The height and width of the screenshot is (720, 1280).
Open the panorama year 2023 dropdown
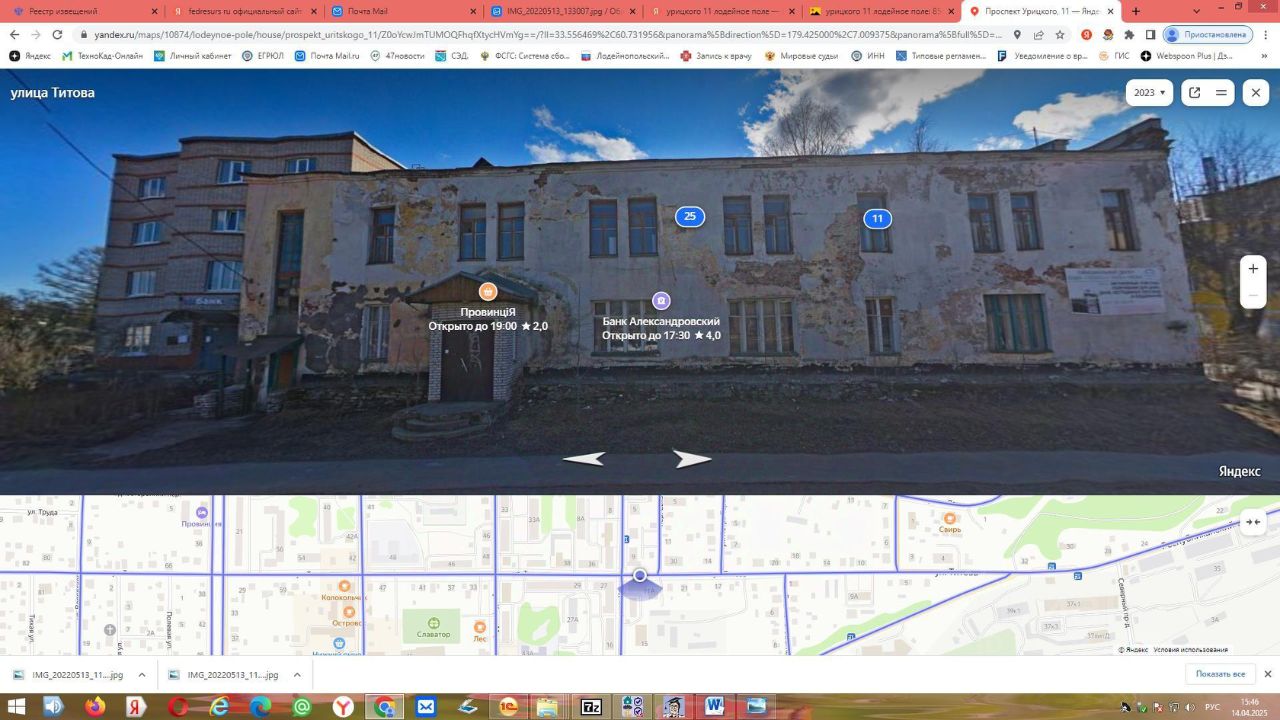[x=1149, y=92]
